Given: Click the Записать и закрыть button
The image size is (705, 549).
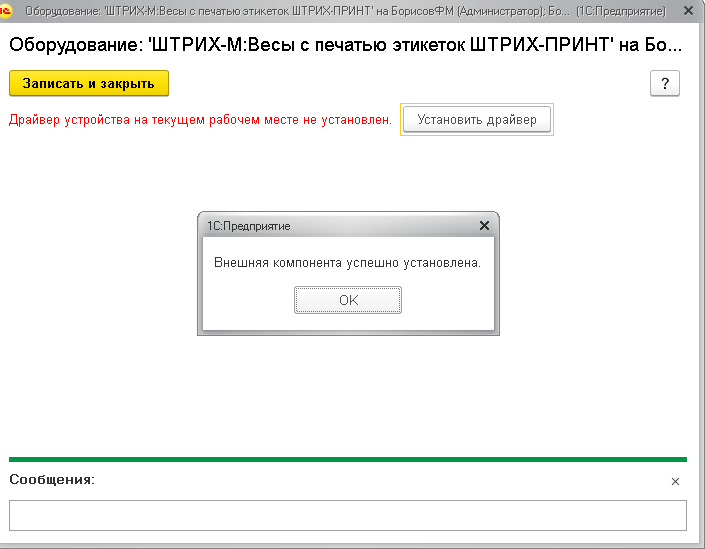Looking at the screenshot, I should click(x=89, y=83).
